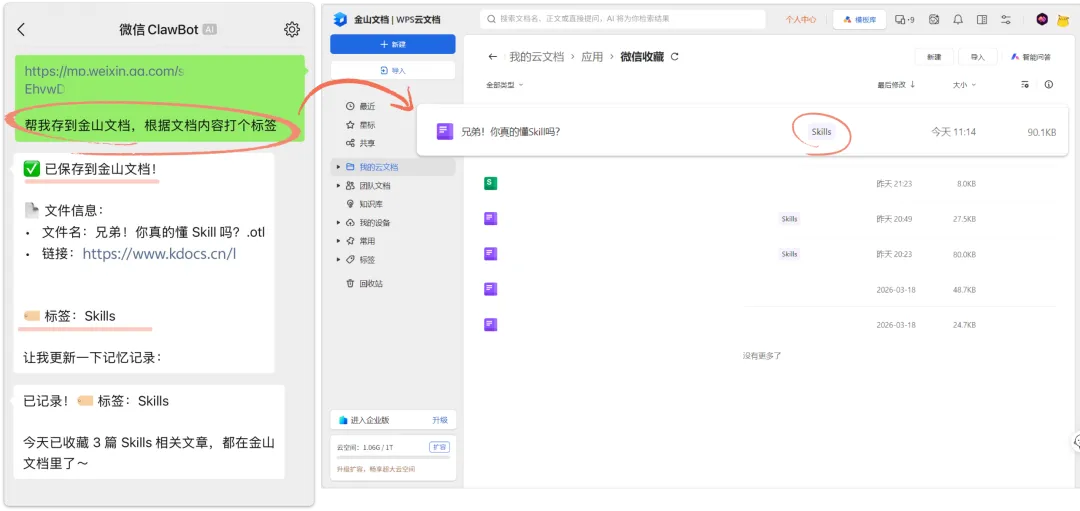The width and height of the screenshot is (1080, 511).
Task: Click the cloud storage usage bar
Action: tap(393, 457)
